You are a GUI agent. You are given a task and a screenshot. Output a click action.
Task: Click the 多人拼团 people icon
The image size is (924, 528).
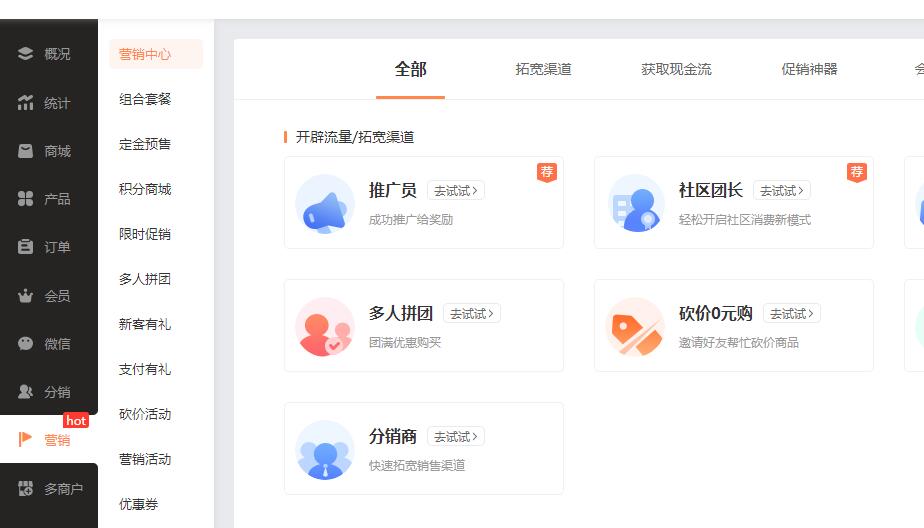coord(325,327)
